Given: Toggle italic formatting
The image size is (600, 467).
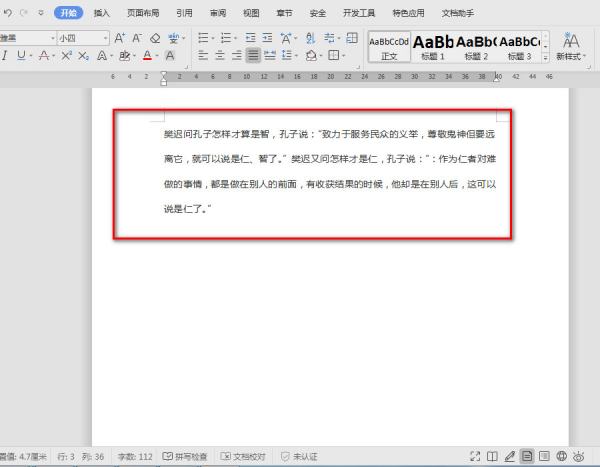Looking at the screenshot, I should [x=6, y=56].
